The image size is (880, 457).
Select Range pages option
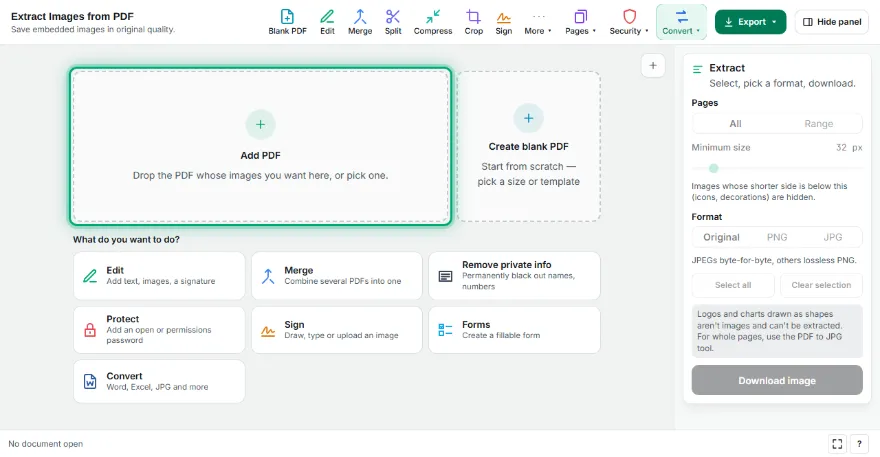click(x=818, y=124)
